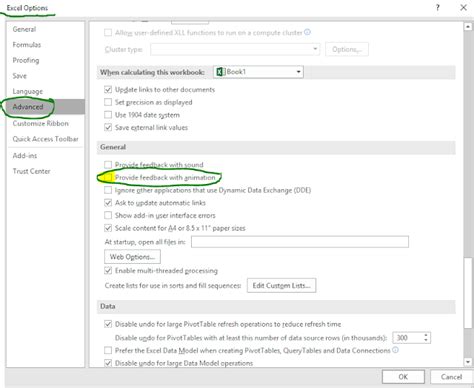Click Edit Custom Lists button
Viewport: 474px width, 388px height.
tap(282, 286)
